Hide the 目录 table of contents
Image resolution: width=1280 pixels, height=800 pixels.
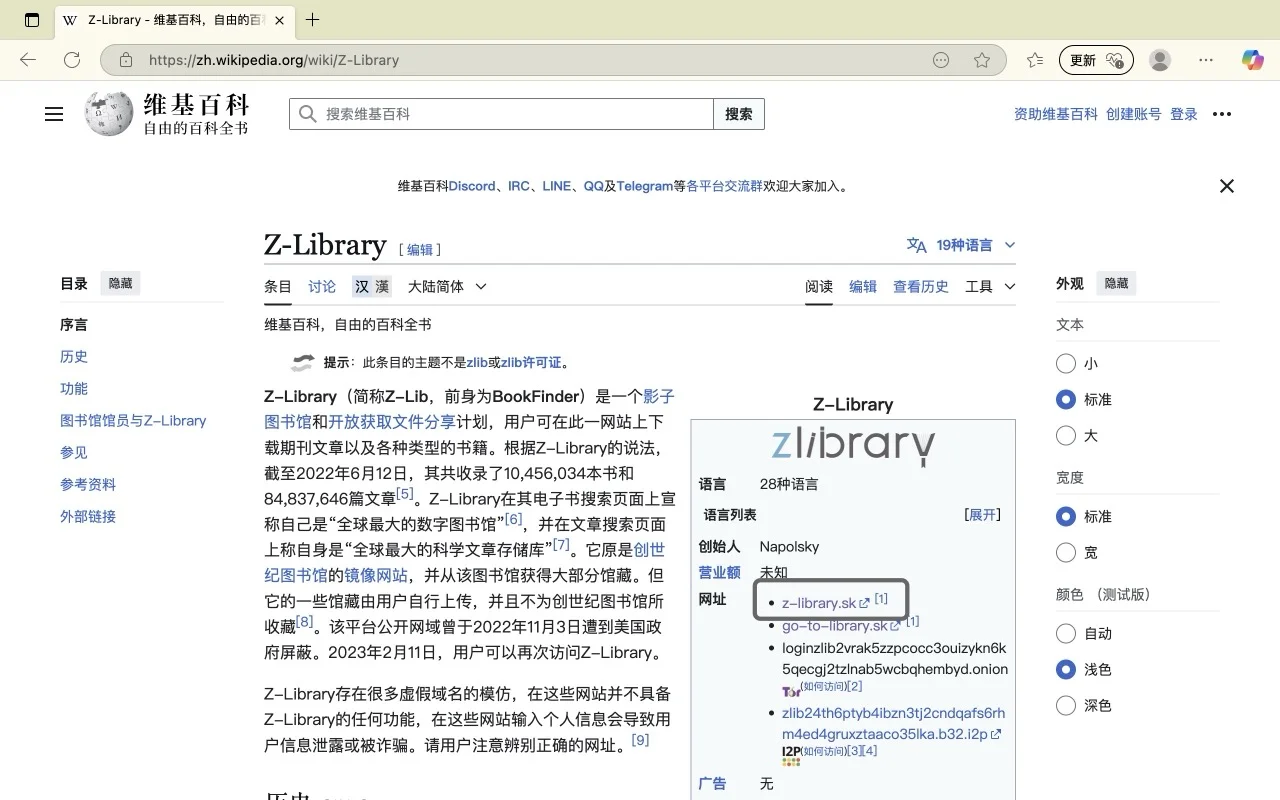[121, 284]
